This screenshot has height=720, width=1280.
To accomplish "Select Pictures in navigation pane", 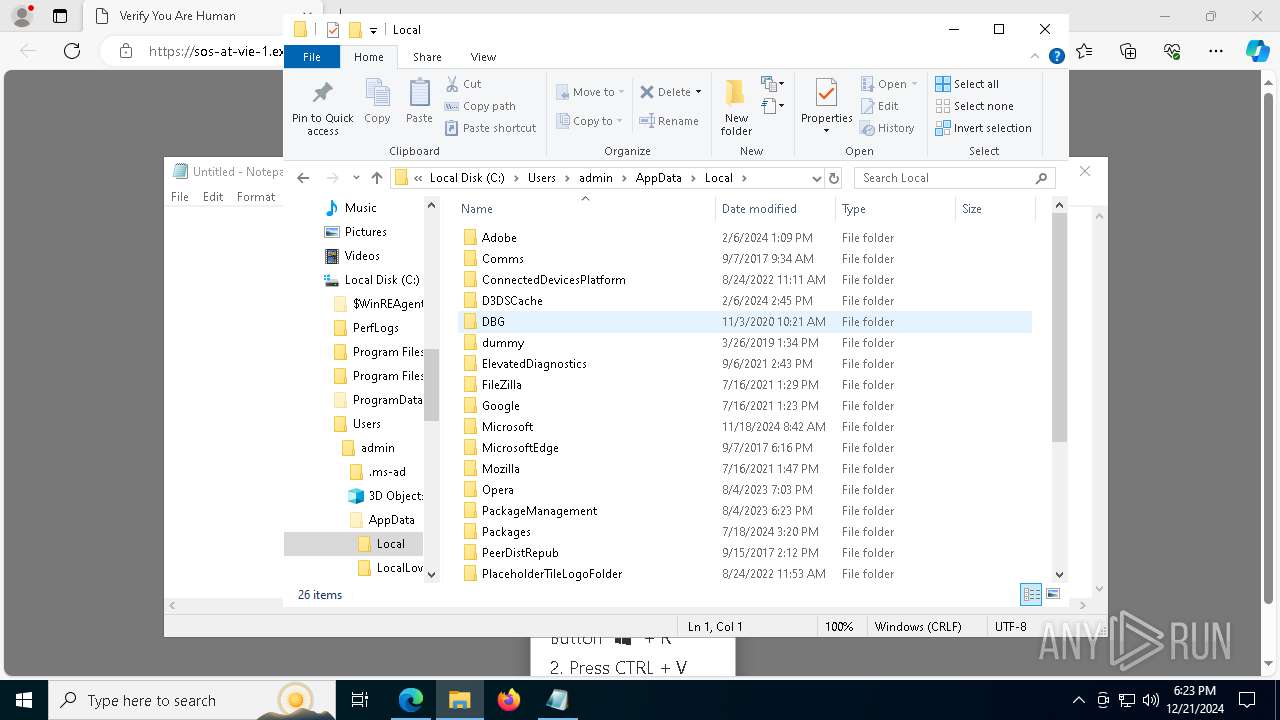I will click(x=365, y=231).
